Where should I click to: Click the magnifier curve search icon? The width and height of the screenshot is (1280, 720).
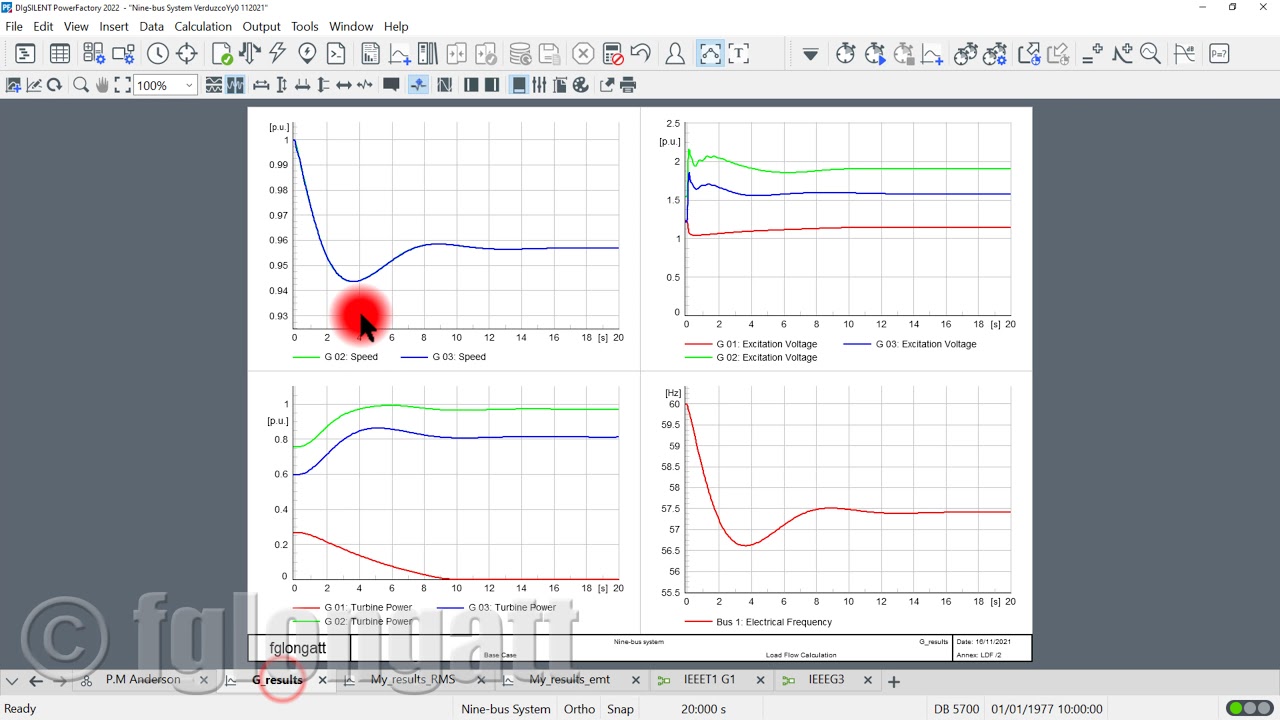(x=1151, y=54)
